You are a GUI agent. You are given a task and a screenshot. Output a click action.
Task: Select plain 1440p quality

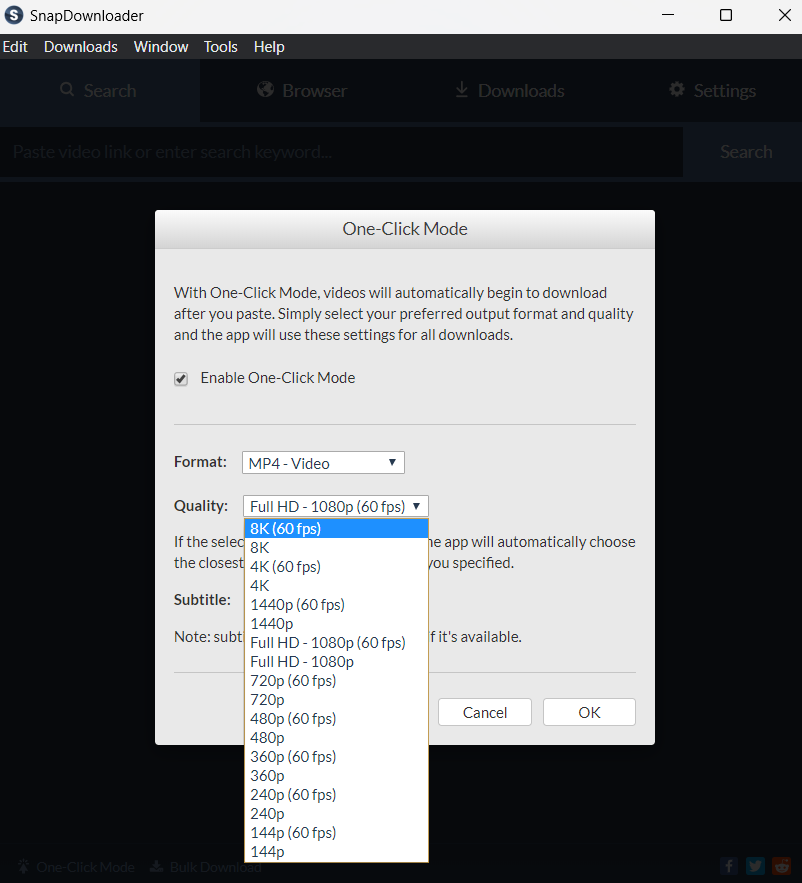(x=336, y=624)
